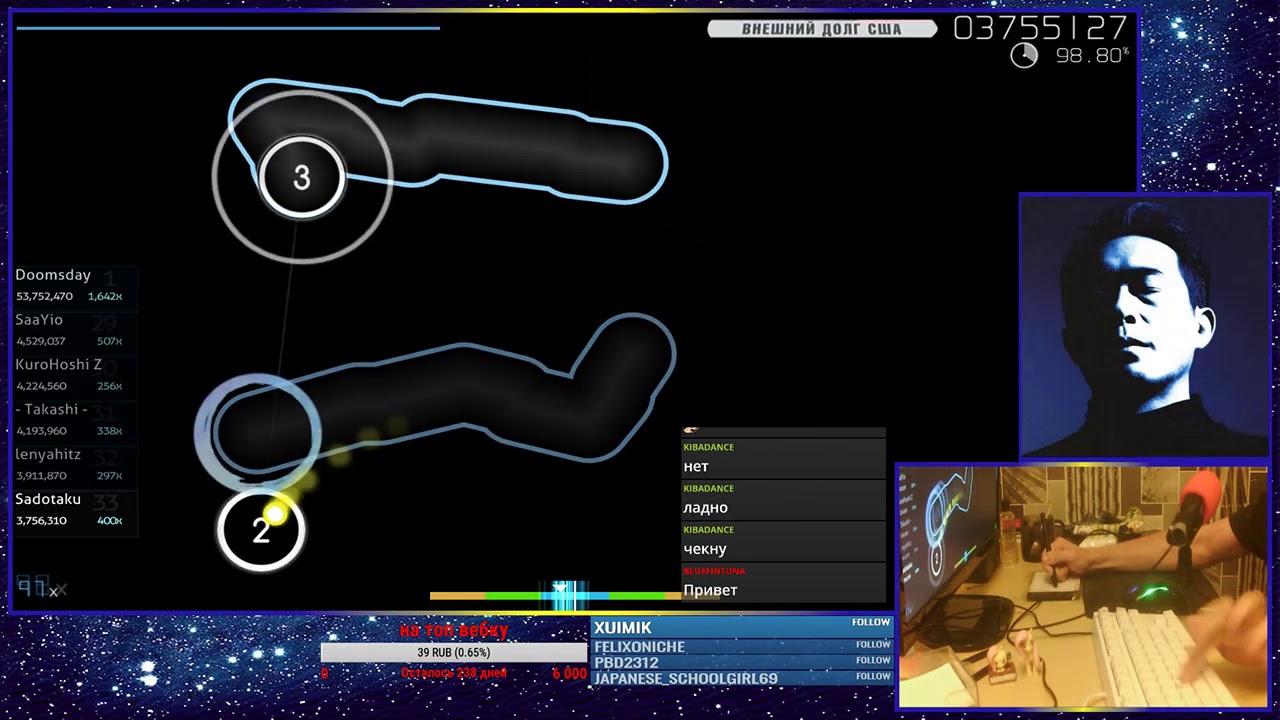Click the JAPANESE_SCHOOLGIRL69 username
This screenshot has height=720, width=1280.
pyautogui.click(x=685, y=679)
